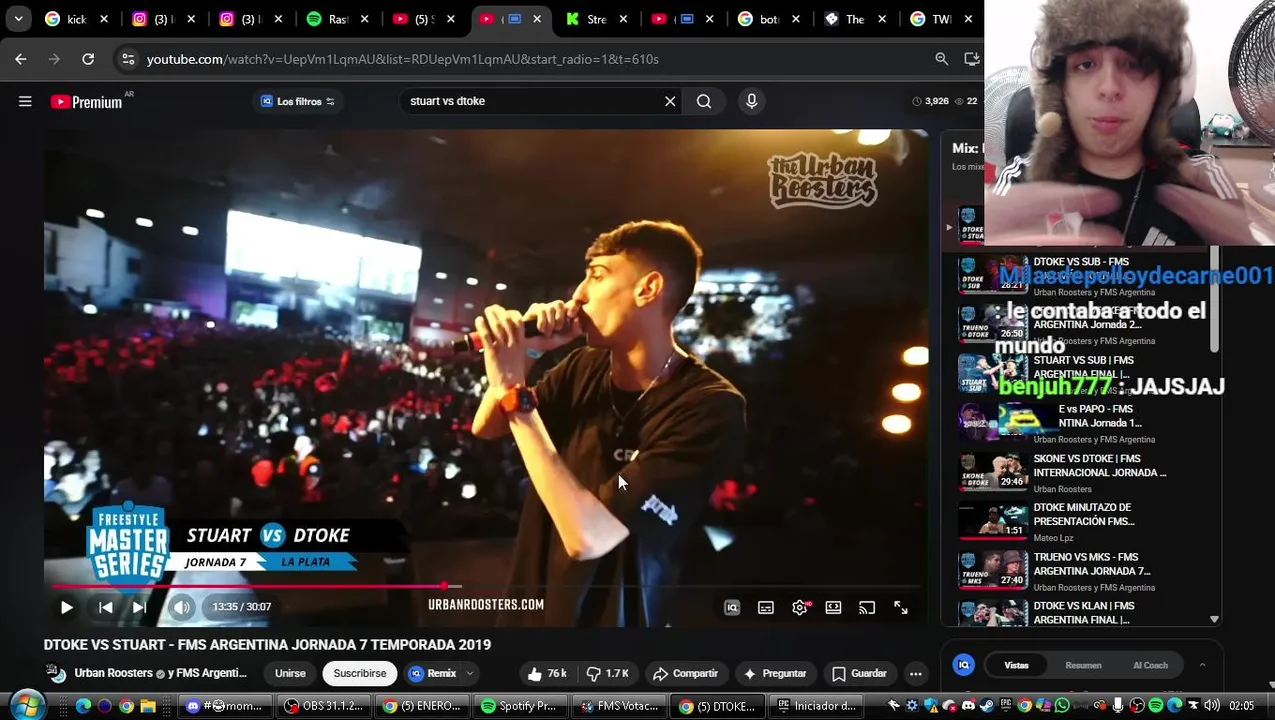Open Spotify Pr taskbar window
This screenshot has width=1275, height=720.
coord(520,706)
